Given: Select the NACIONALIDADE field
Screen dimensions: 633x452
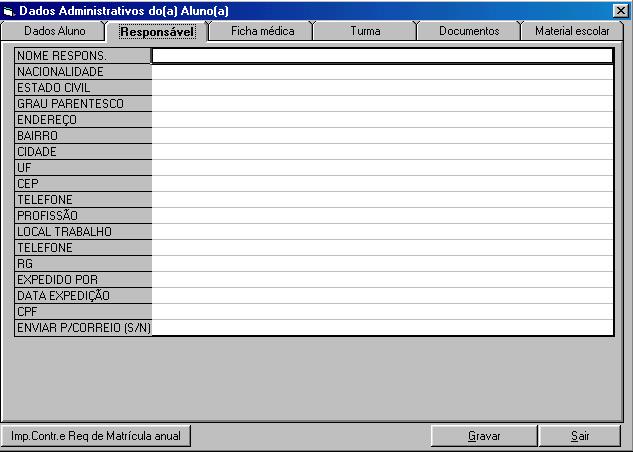Looking at the screenshot, I should point(382,72).
